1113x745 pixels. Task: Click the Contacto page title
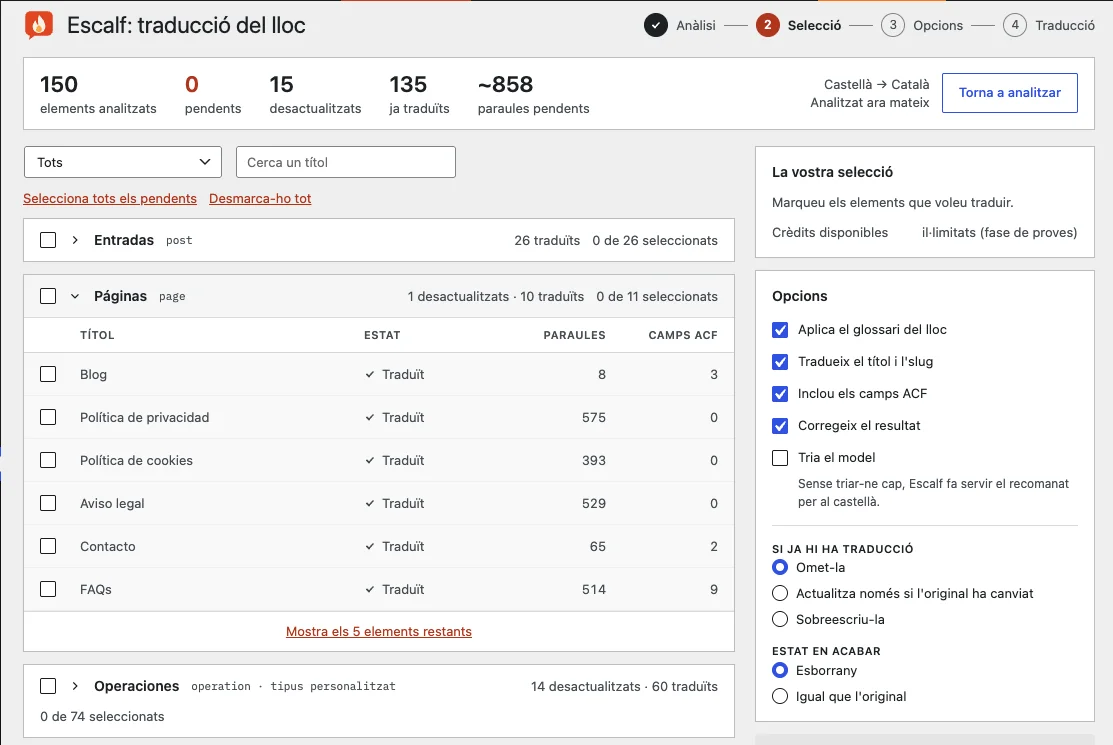coord(107,546)
